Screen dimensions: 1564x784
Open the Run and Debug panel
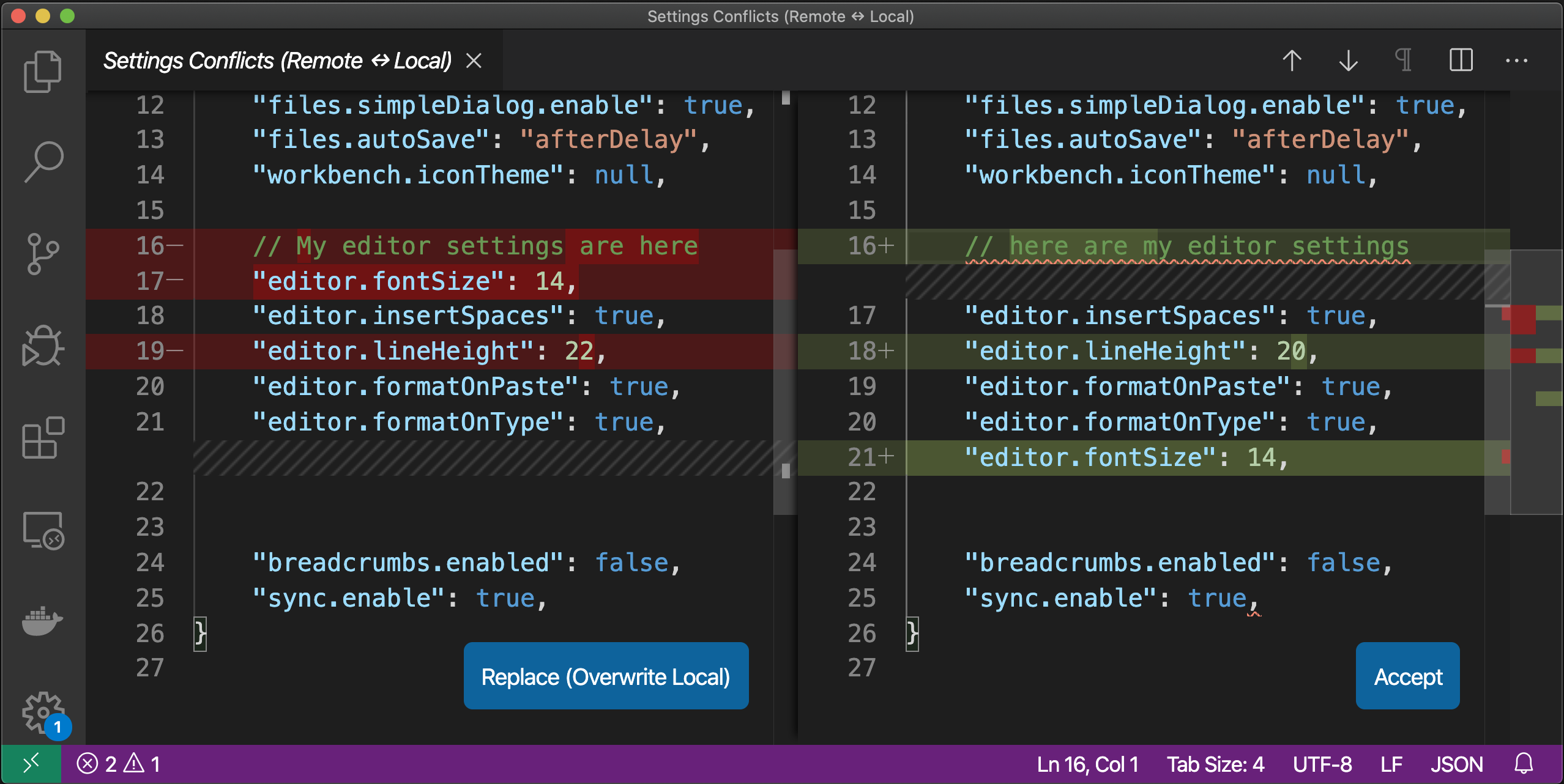point(43,346)
